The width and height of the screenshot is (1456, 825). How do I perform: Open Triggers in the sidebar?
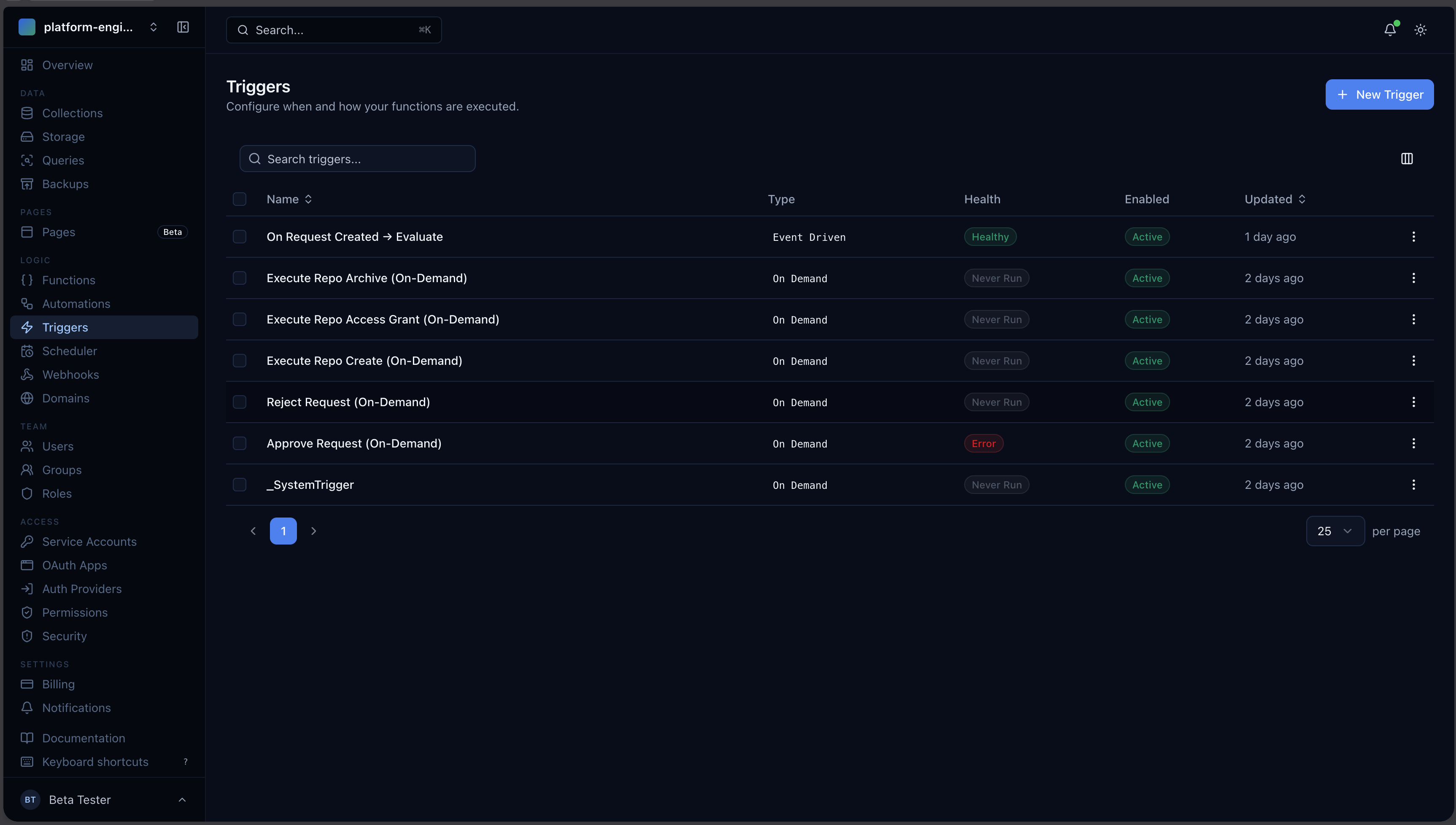click(104, 327)
